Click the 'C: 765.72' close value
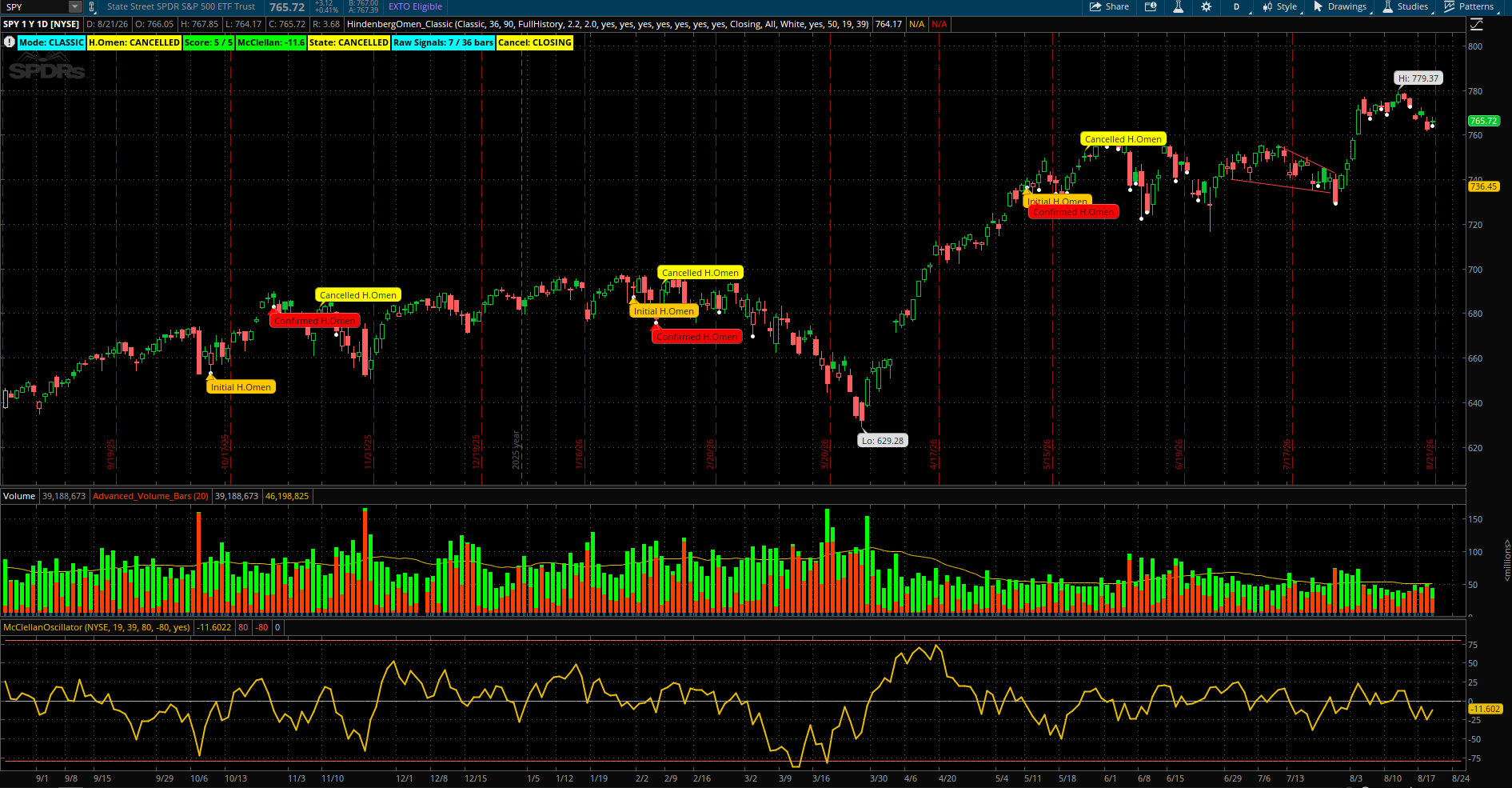The height and width of the screenshot is (788, 1512). tap(287, 24)
